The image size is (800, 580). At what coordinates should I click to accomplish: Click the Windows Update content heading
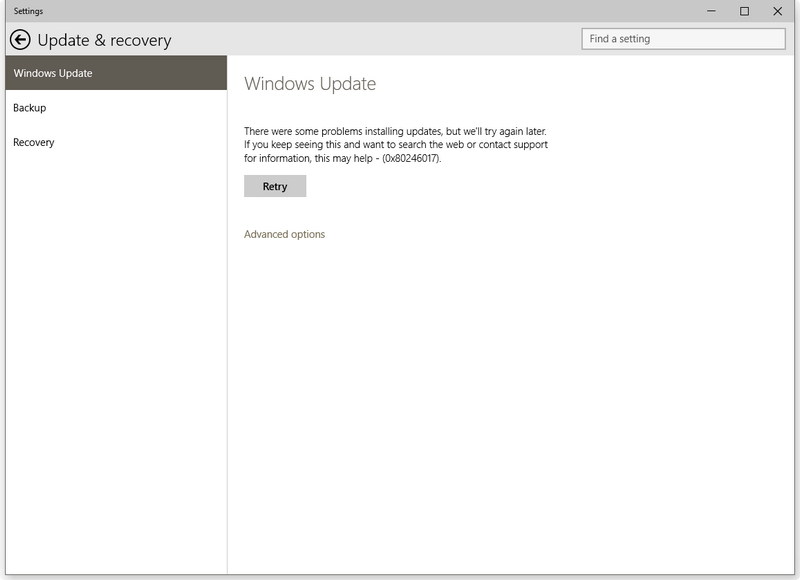(x=310, y=84)
